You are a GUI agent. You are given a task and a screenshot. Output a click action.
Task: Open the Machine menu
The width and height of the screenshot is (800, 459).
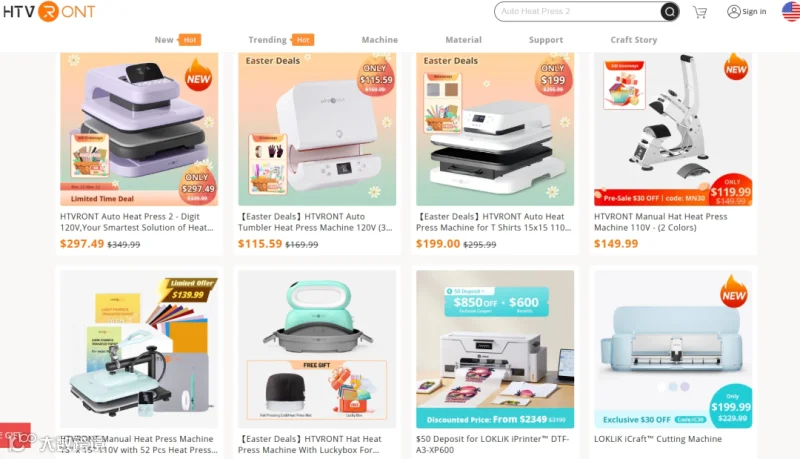(380, 40)
